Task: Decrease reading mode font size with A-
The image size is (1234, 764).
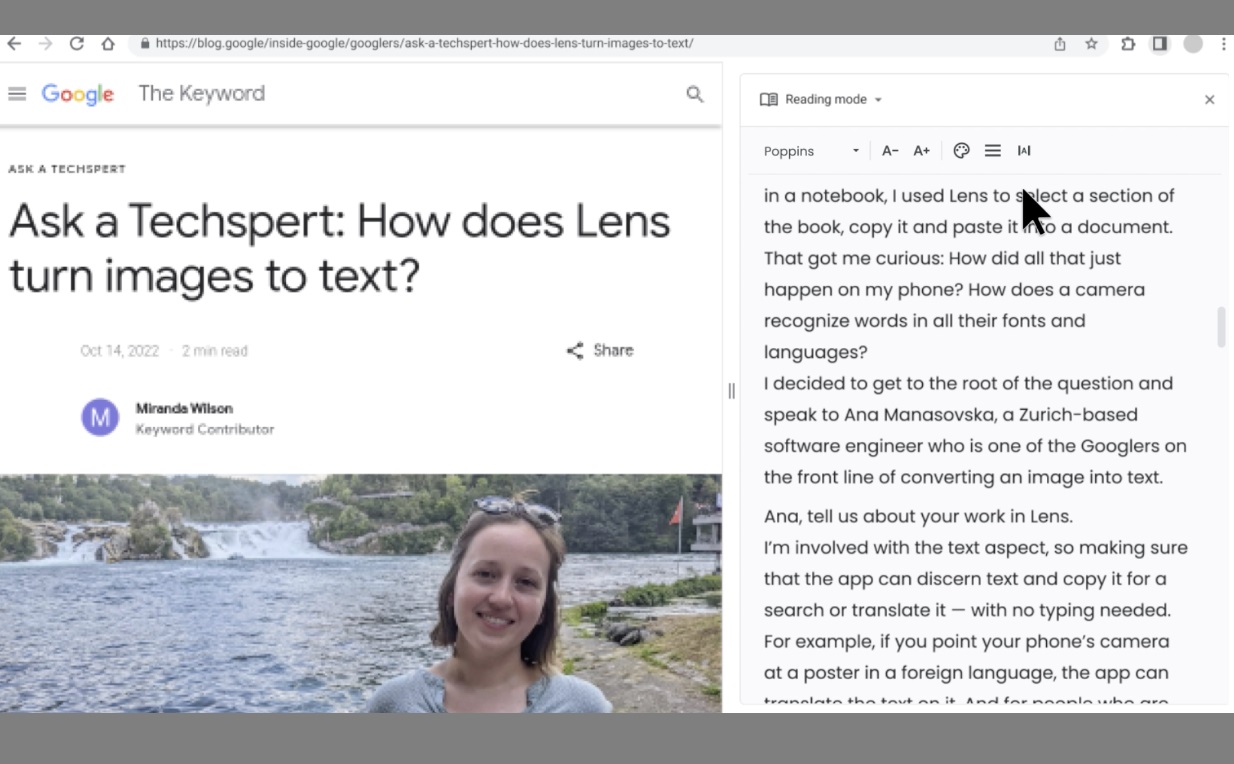Action: coord(890,151)
